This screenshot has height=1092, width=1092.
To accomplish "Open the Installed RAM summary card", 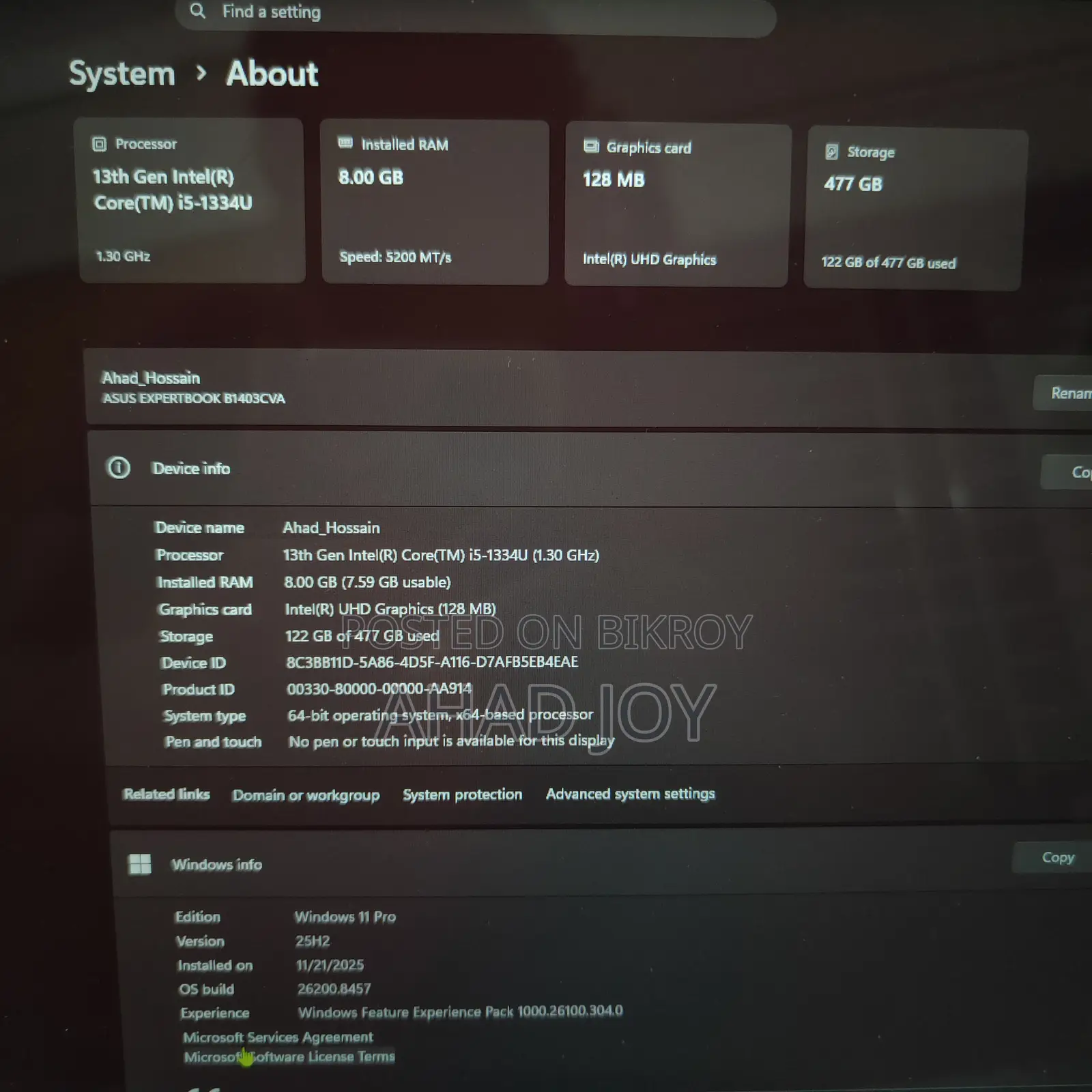I will pos(435,202).
